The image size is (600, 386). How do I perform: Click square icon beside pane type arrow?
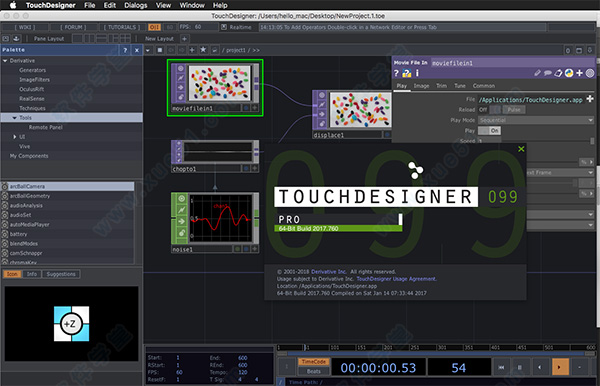[160, 50]
